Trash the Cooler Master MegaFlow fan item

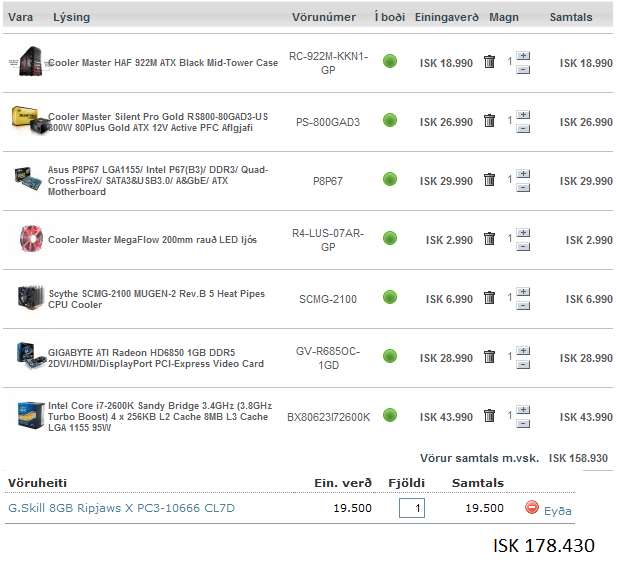[489, 239]
